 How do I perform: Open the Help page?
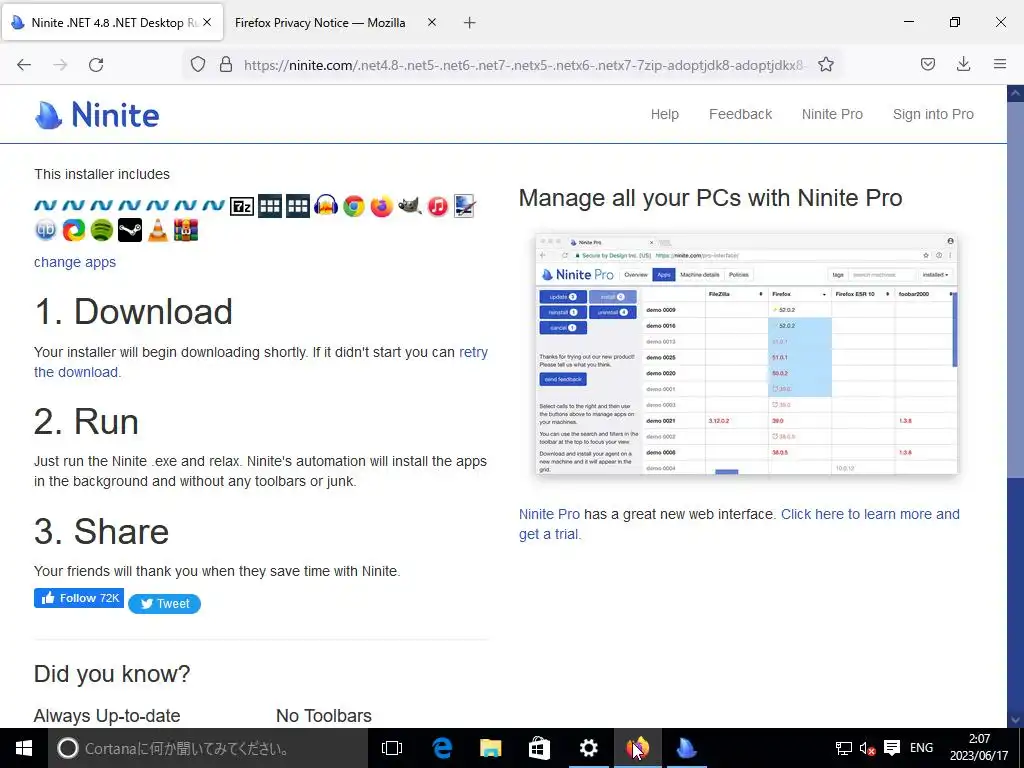tap(665, 114)
